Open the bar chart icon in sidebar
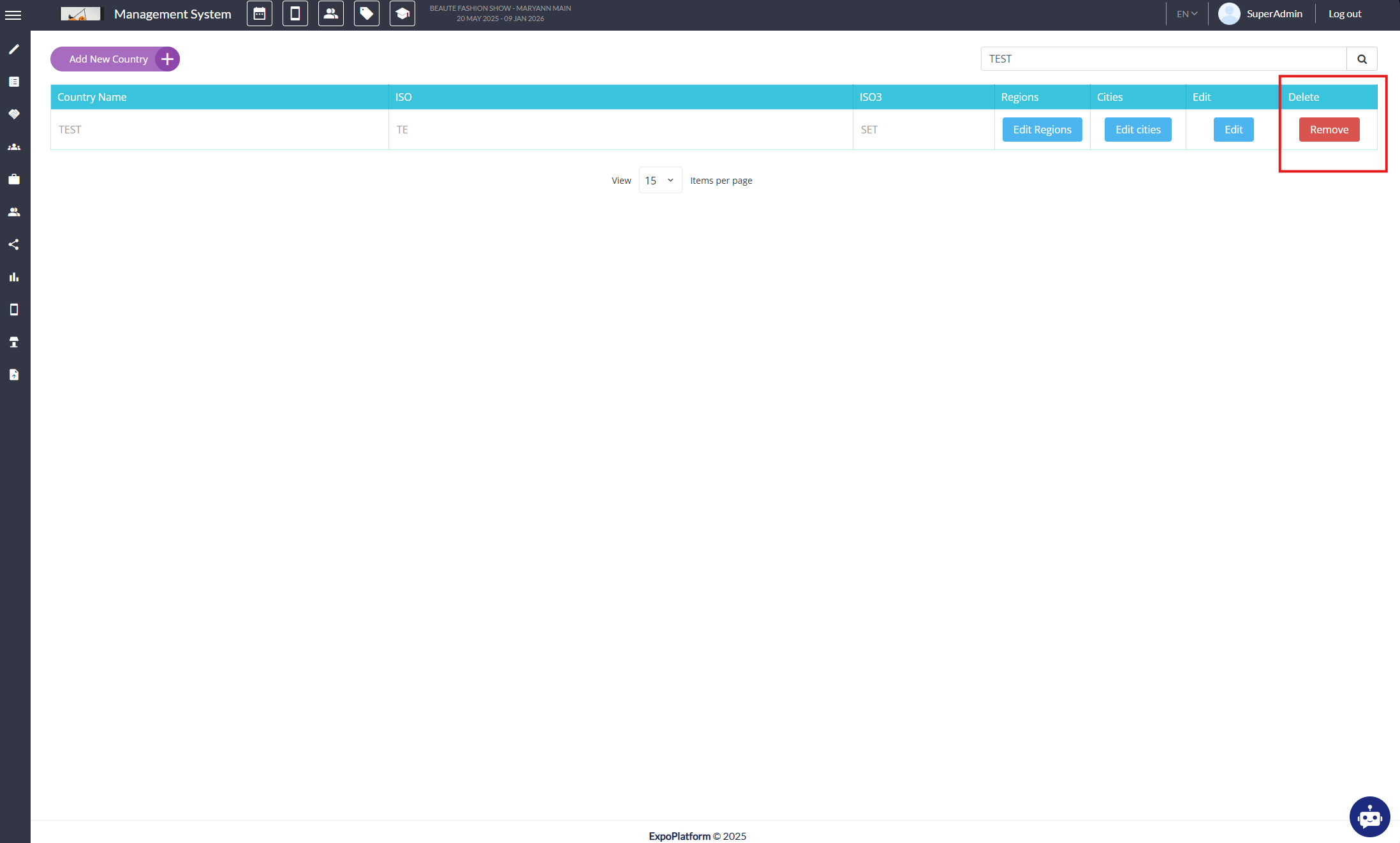1400x843 pixels. [x=14, y=277]
